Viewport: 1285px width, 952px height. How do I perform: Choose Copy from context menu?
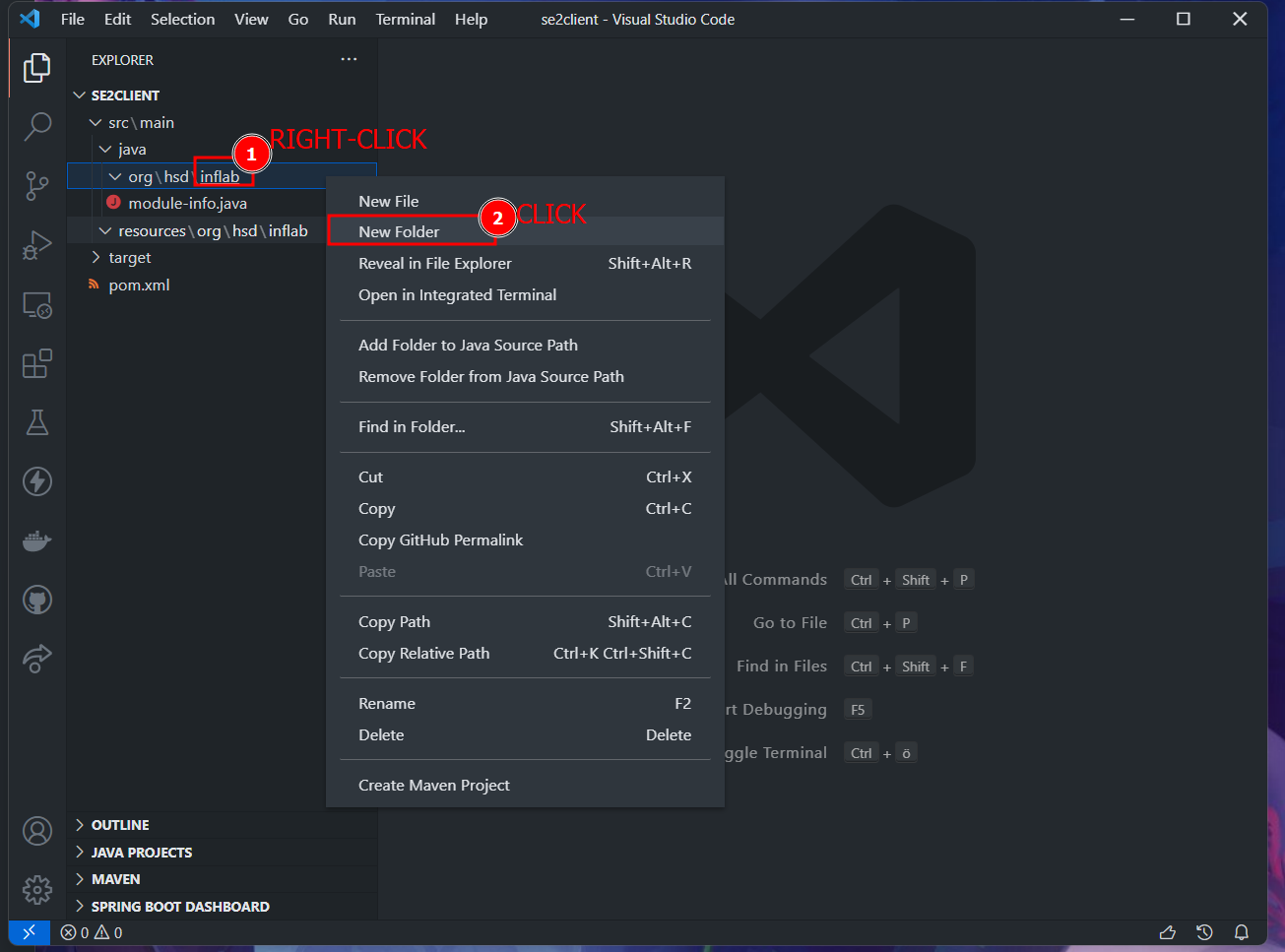point(525,508)
